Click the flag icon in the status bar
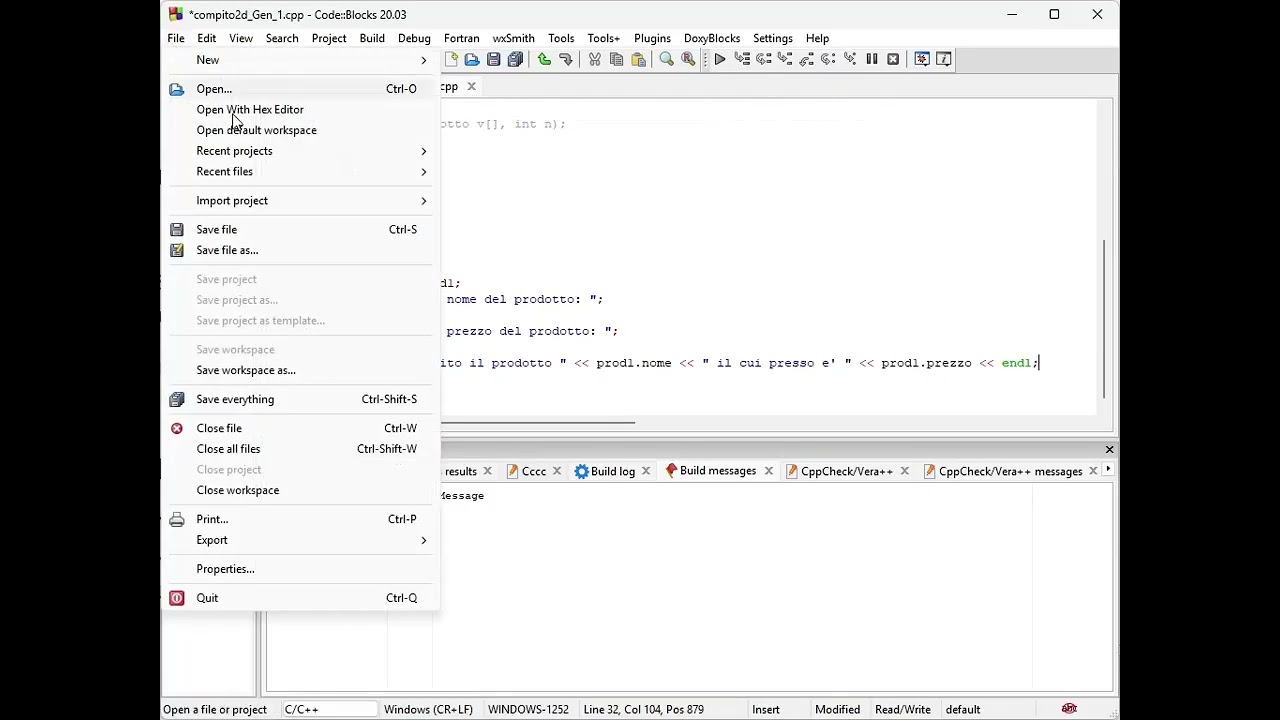 (1069, 709)
